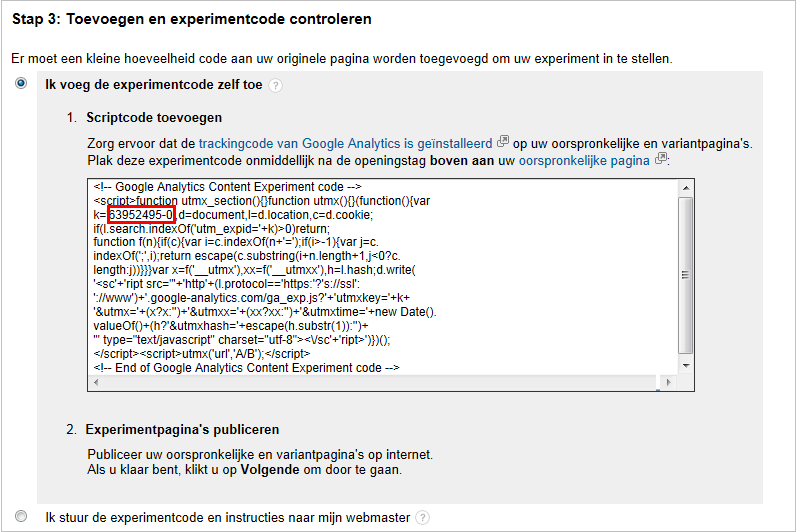This screenshot has height=532, width=796.
Task: Click 'Scriptcode toevoegen' heading
Action: pyautogui.click(x=154, y=118)
